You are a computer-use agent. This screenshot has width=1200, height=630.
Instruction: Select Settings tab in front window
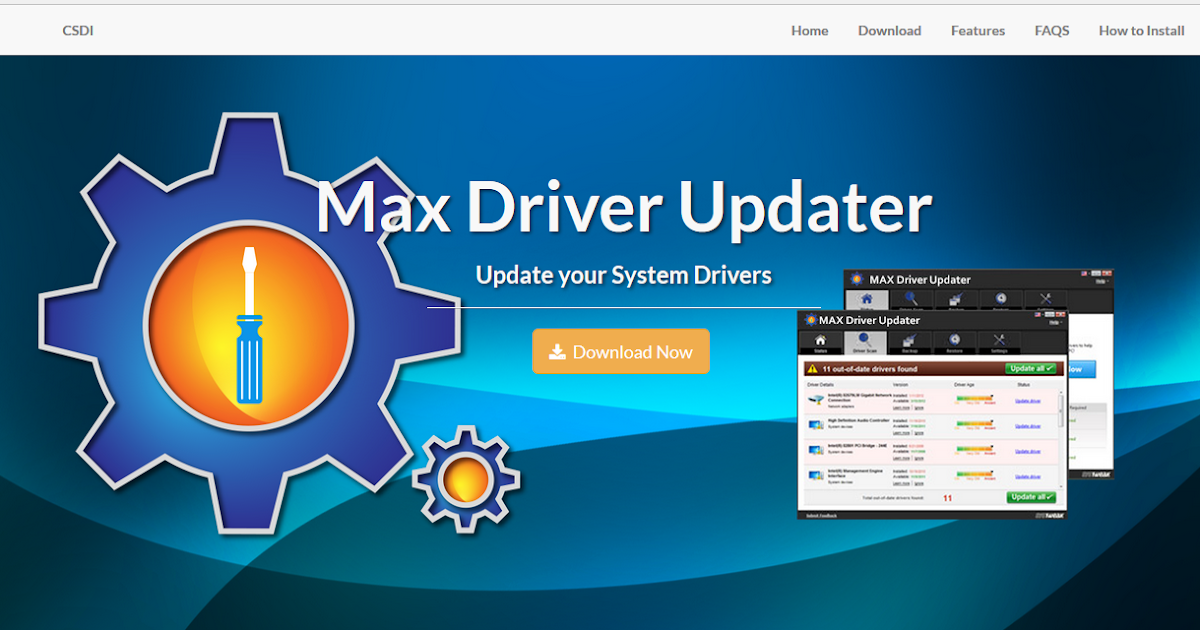pyautogui.click(x=999, y=343)
